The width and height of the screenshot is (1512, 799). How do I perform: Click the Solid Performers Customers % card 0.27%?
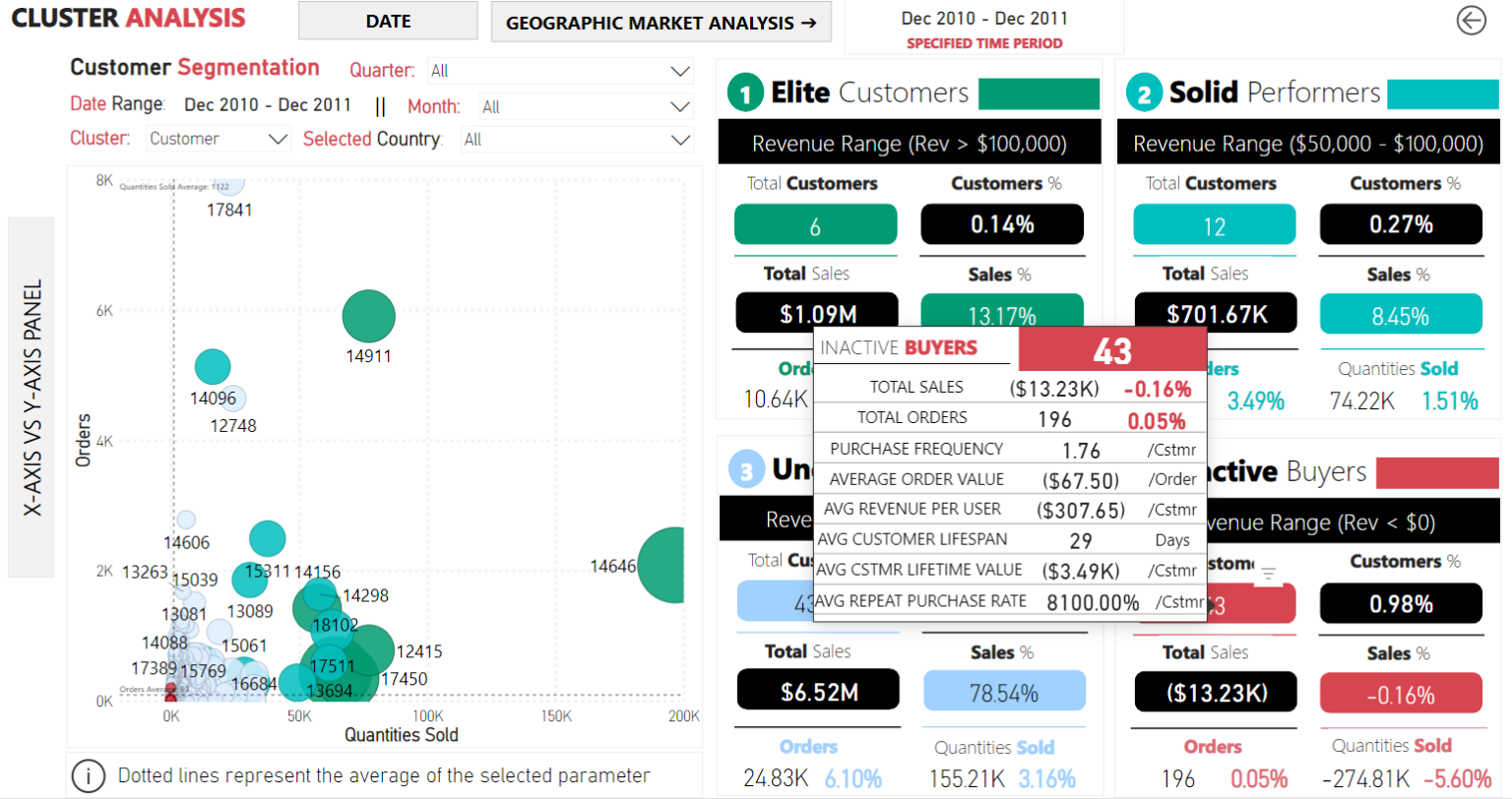[1401, 224]
